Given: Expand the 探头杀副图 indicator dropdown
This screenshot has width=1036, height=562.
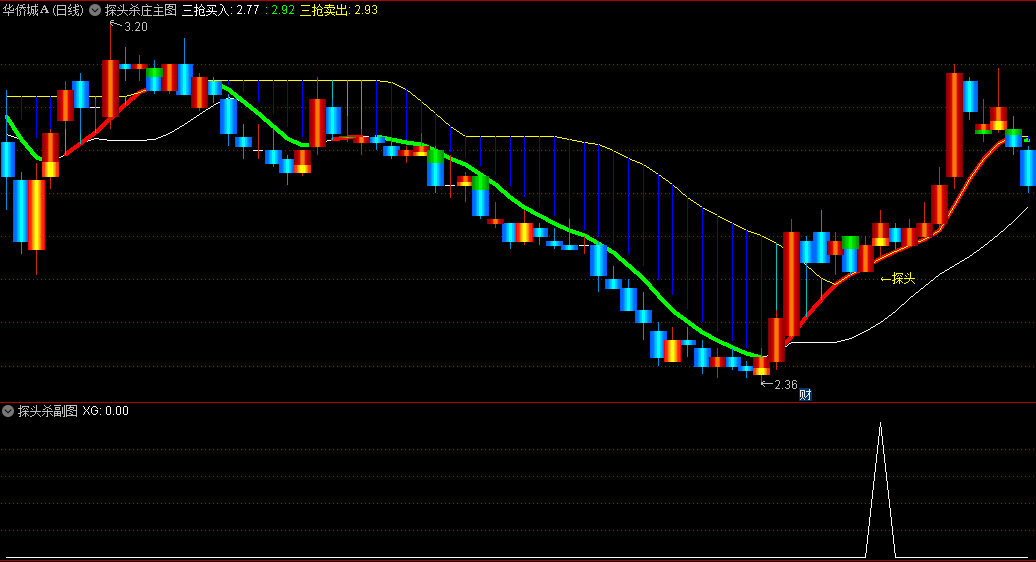Looking at the screenshot, I should click(x=8, y=411).
